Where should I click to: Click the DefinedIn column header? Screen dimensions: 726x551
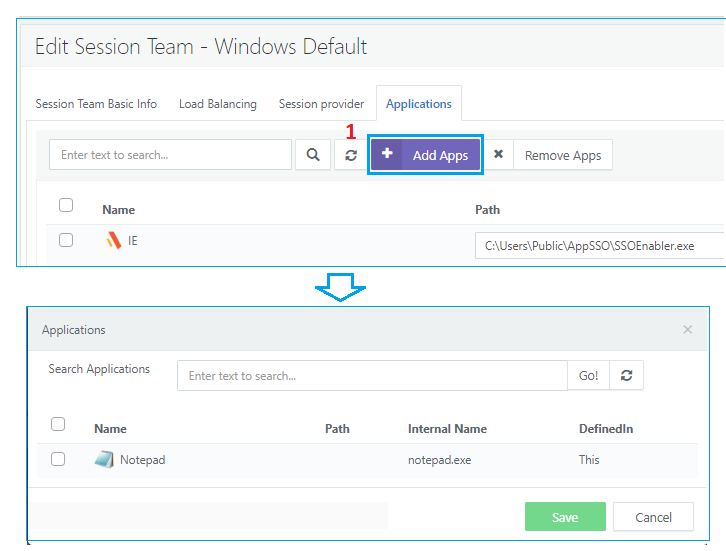[606, 429]
